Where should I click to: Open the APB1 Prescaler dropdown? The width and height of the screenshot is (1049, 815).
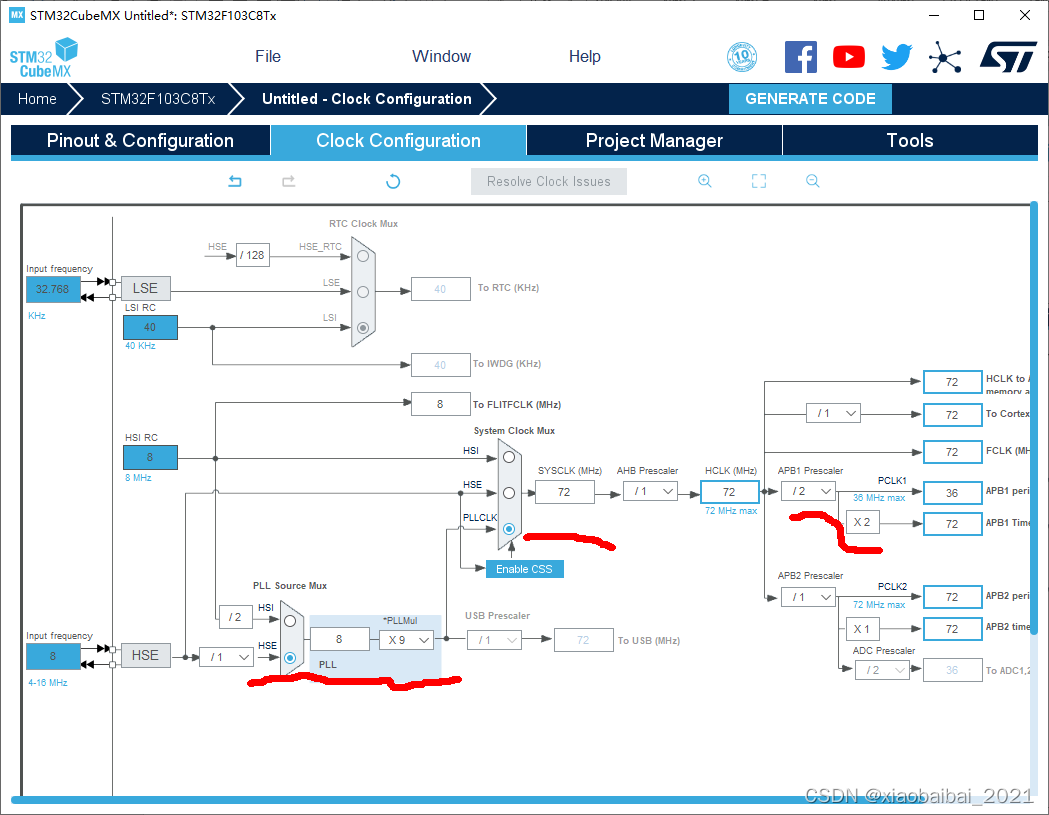809,492
